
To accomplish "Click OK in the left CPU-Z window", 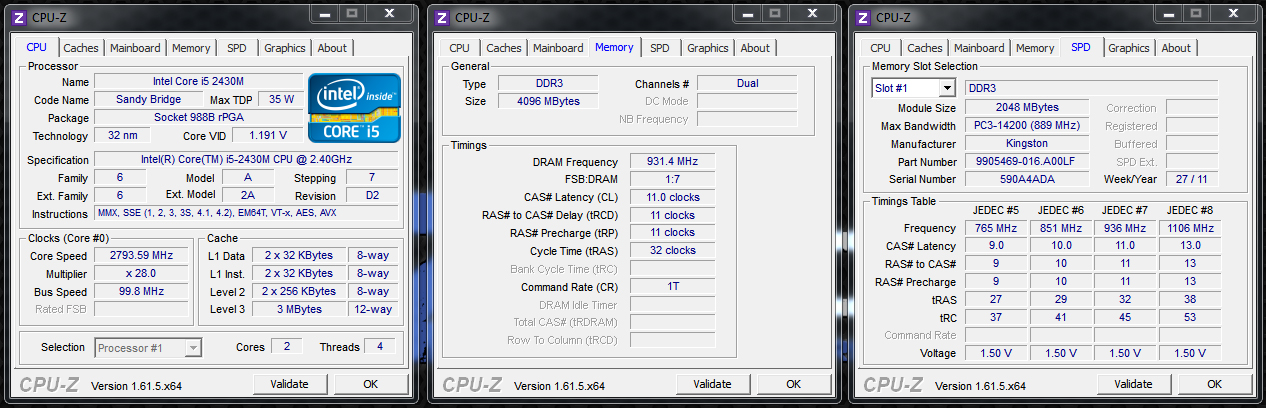I will [370, 384].
